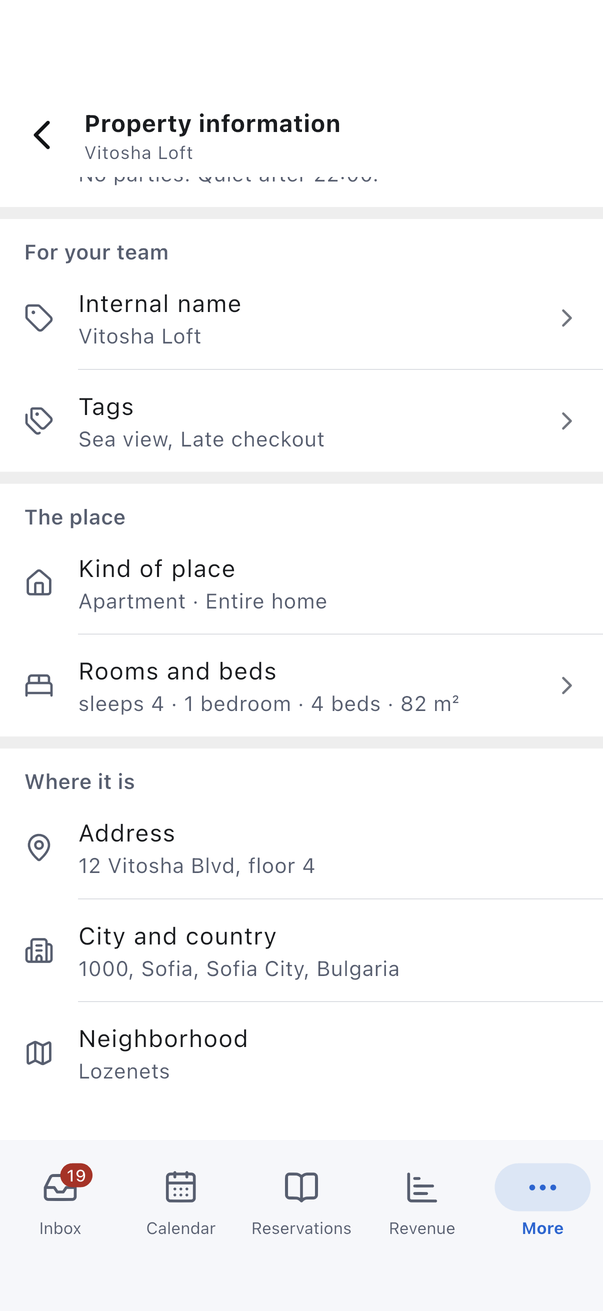Switch to the Calendar tab
The image size is (603, 1311).
pos(181,1201)
